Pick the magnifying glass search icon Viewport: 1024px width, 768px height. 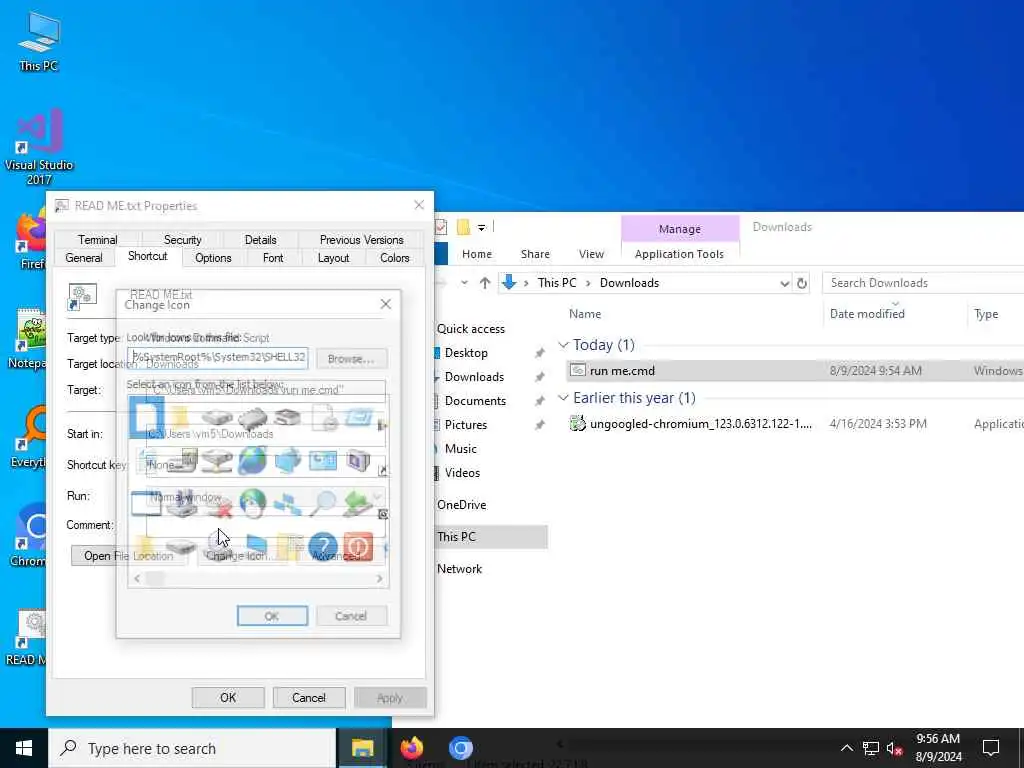tap(323, 504)
